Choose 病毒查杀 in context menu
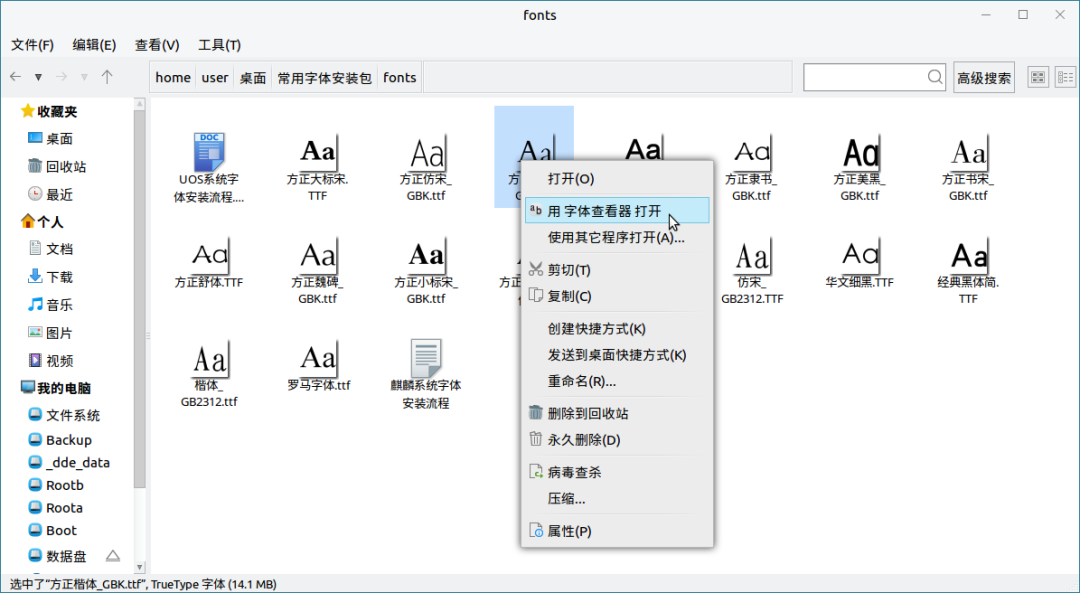Screen dimensions: 1080x593 coord(617,472)
